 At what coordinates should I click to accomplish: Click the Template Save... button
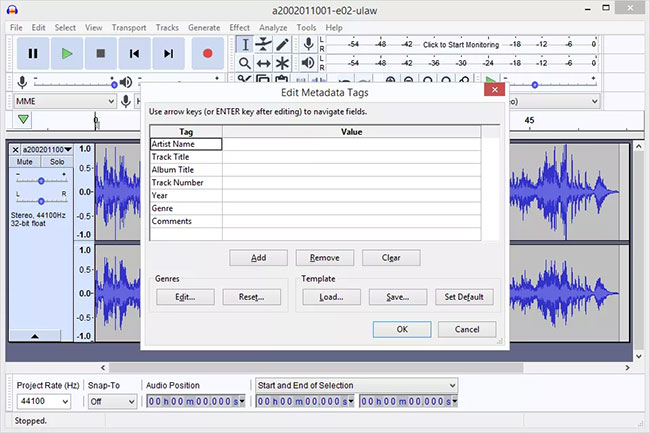pos(398,297)
